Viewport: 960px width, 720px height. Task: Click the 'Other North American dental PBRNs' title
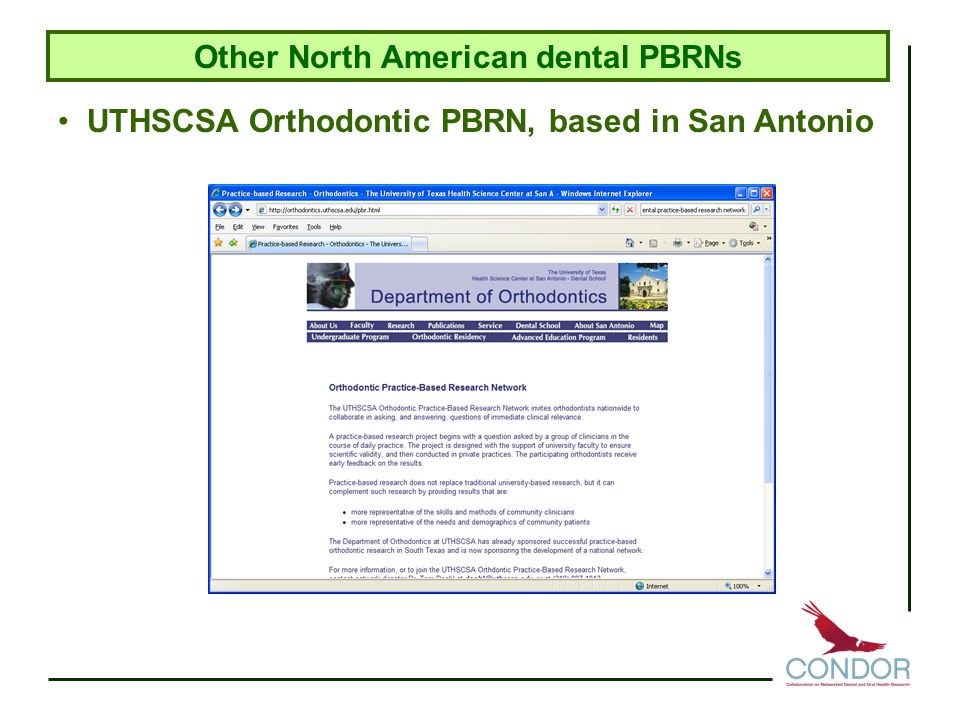coord(468,57)
